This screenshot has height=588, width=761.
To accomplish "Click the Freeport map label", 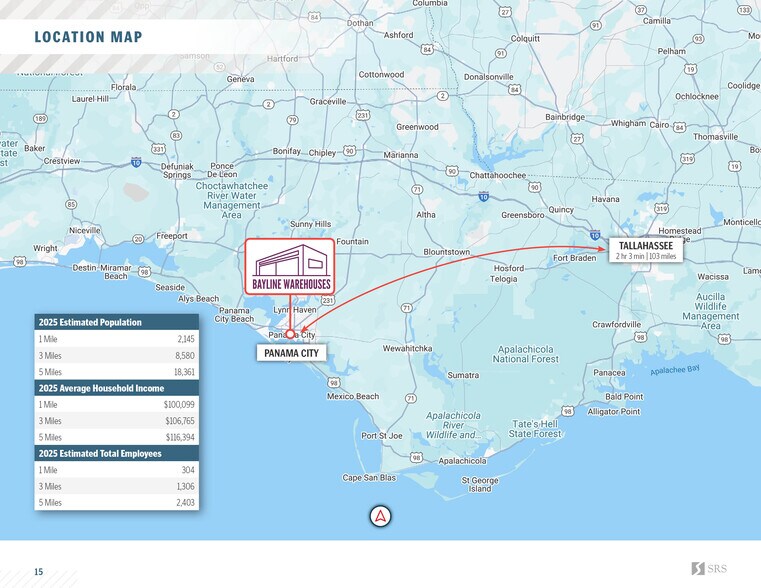I will (x=172, y=236).
